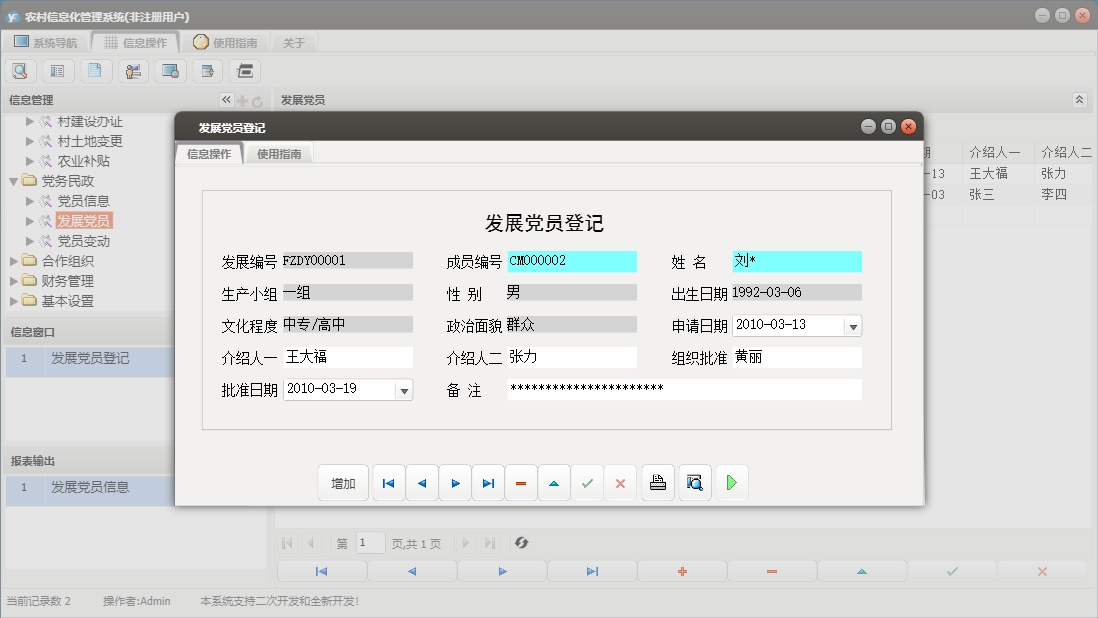1098x618 pixels.
Task: Cancel editing with the red X icon
Action: coord(620,482)
